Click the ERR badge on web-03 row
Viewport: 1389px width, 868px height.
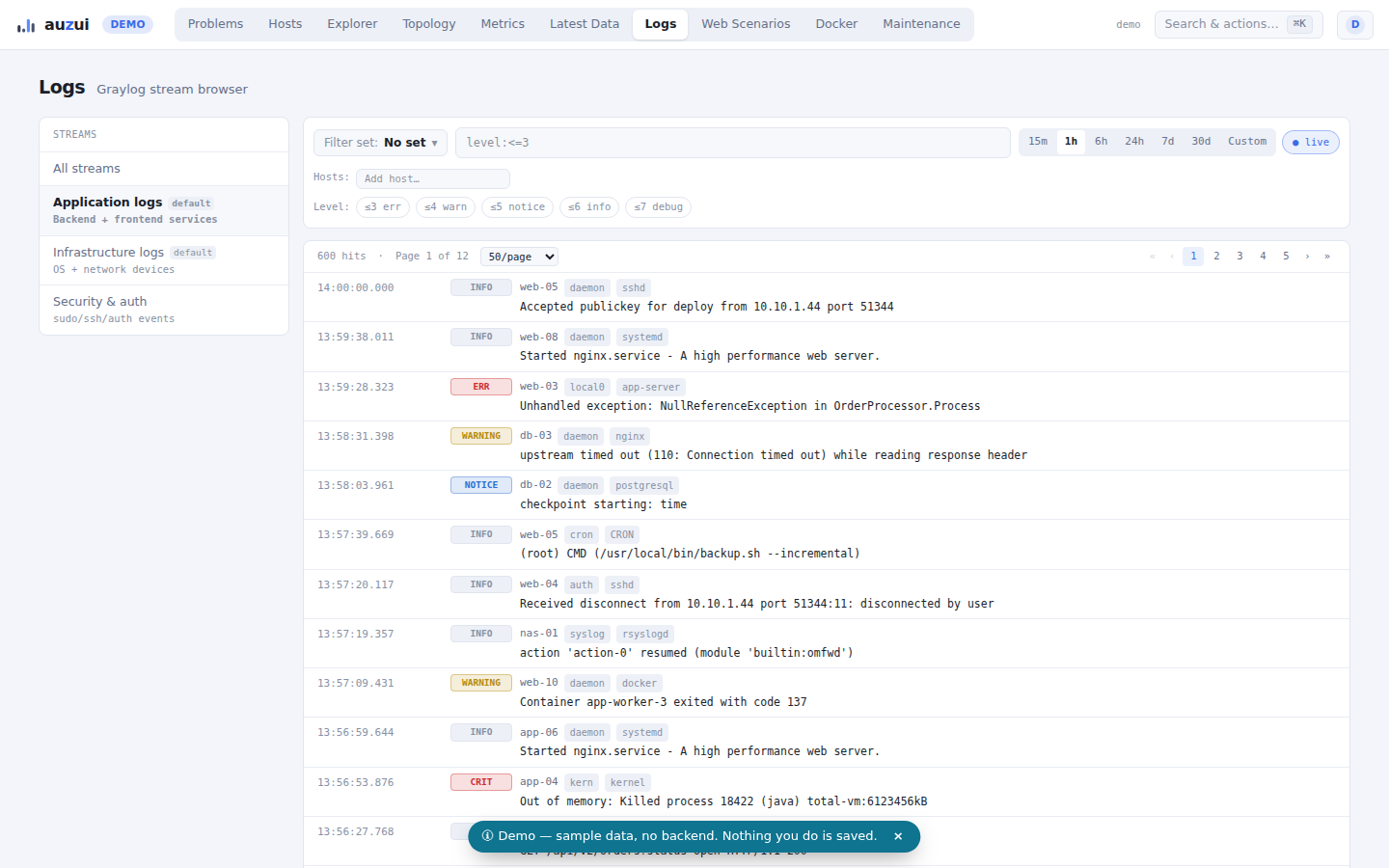point(481,387)
